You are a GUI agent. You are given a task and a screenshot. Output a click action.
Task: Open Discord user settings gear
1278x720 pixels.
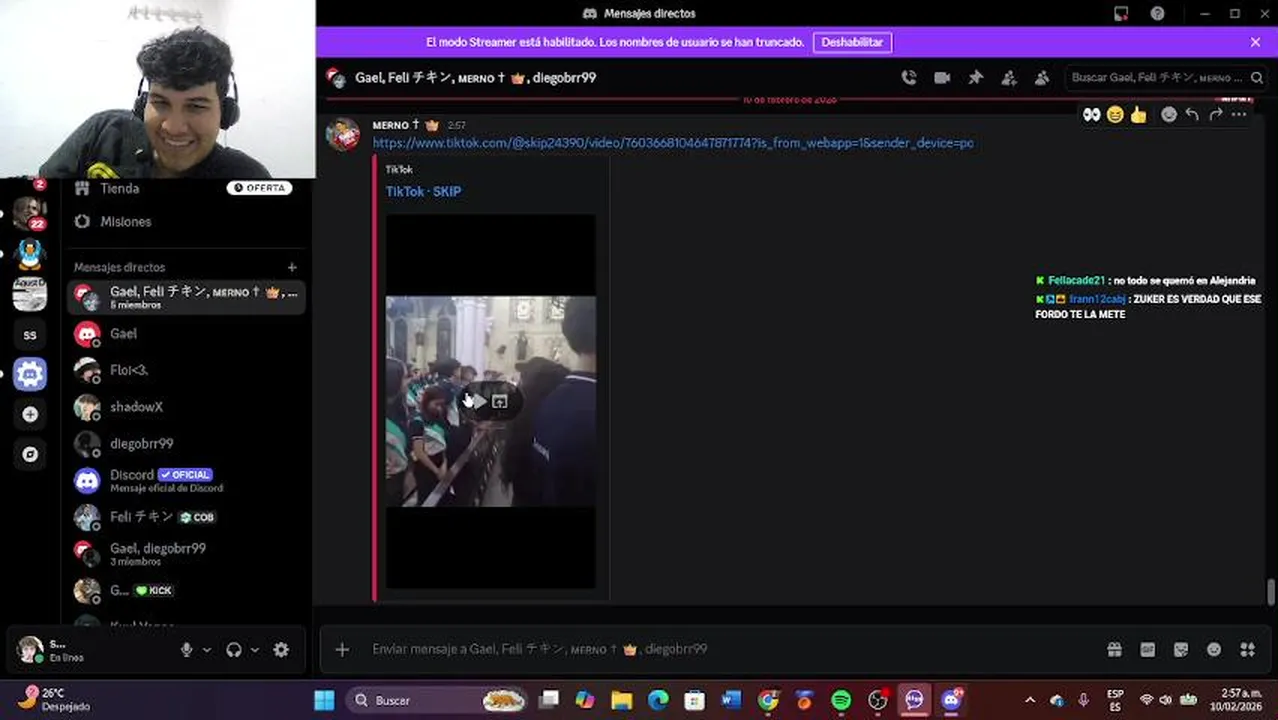281,649
